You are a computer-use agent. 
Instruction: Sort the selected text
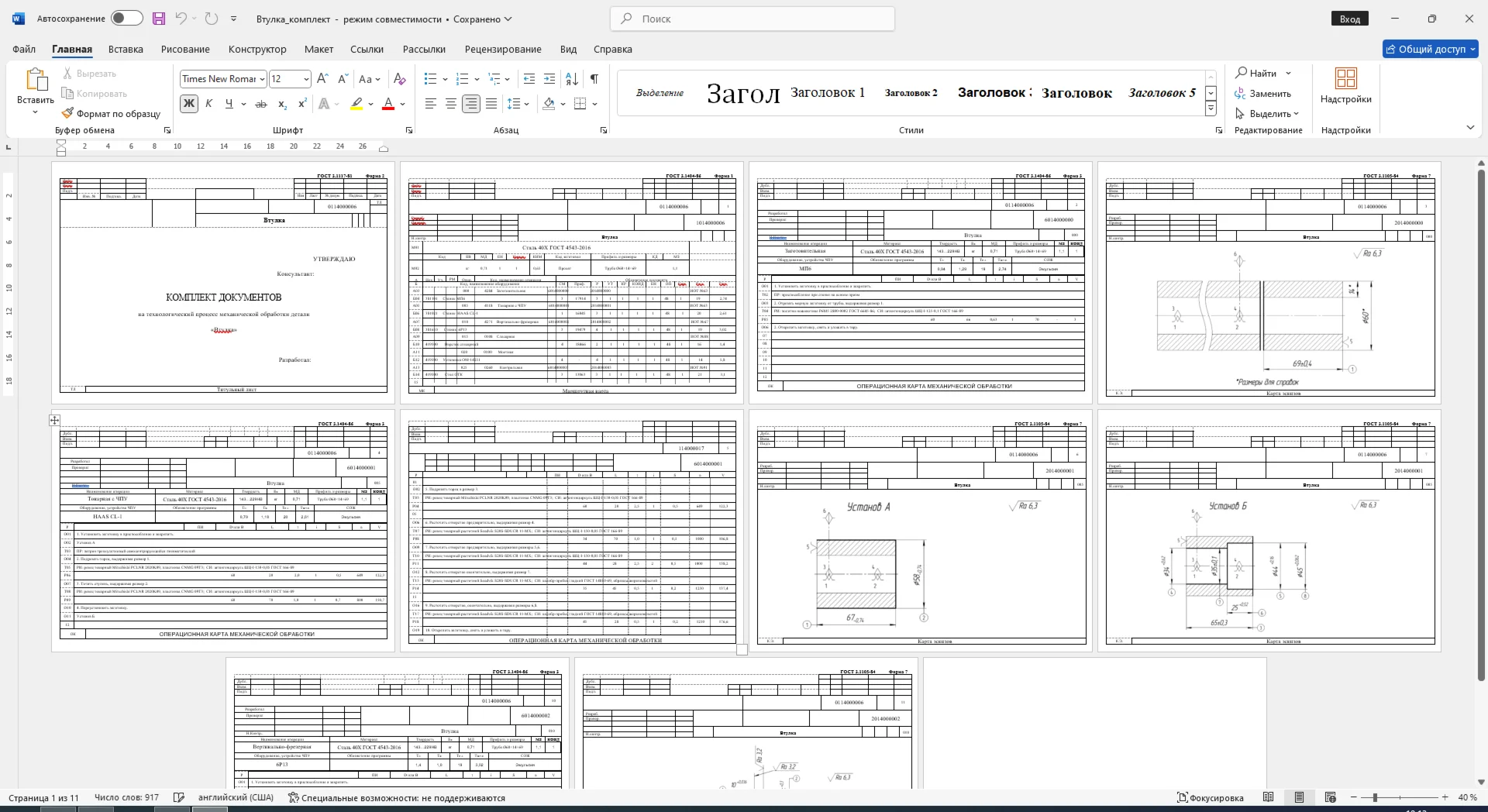coord(572,78)
